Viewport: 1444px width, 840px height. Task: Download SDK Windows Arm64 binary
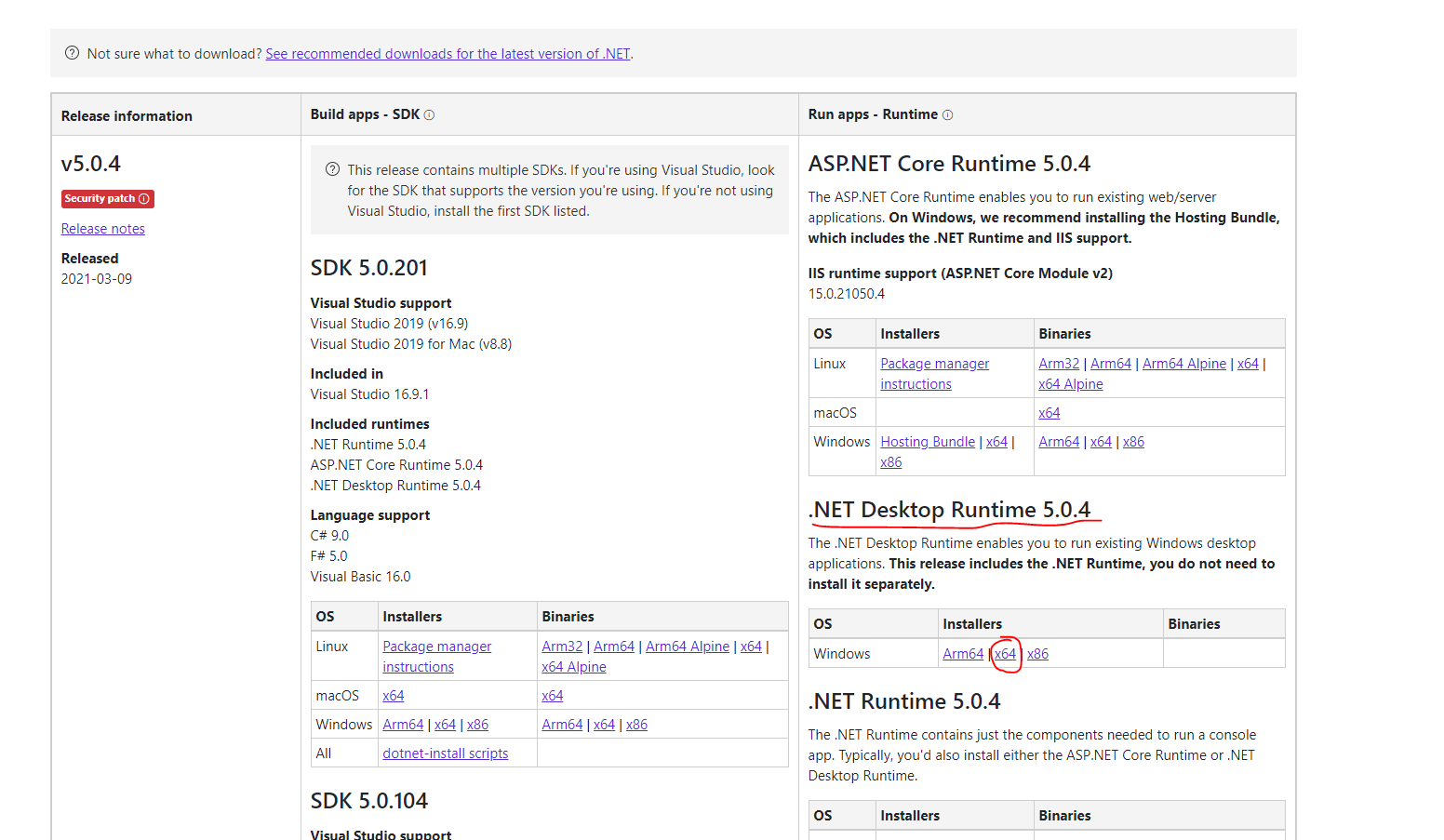click(x=562, y=725)
